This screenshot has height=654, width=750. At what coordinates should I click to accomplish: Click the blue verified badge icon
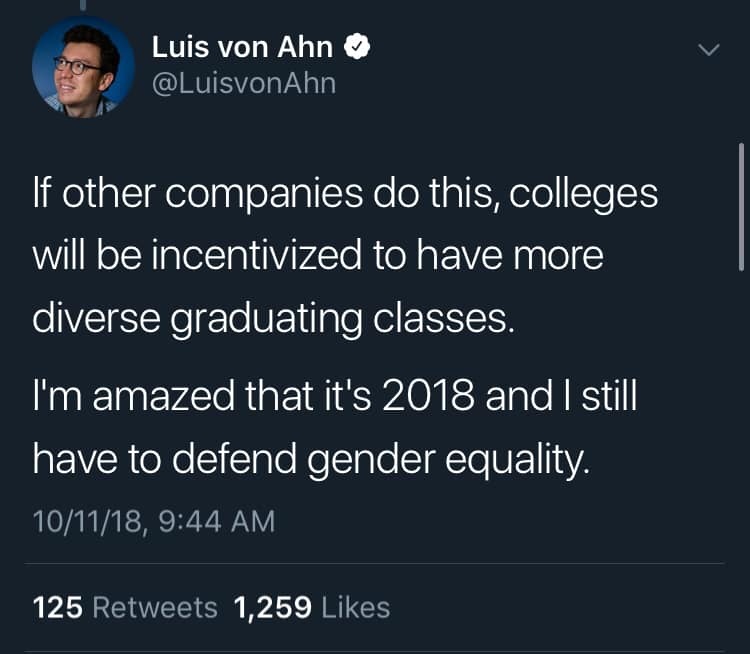tap(356, 47)
